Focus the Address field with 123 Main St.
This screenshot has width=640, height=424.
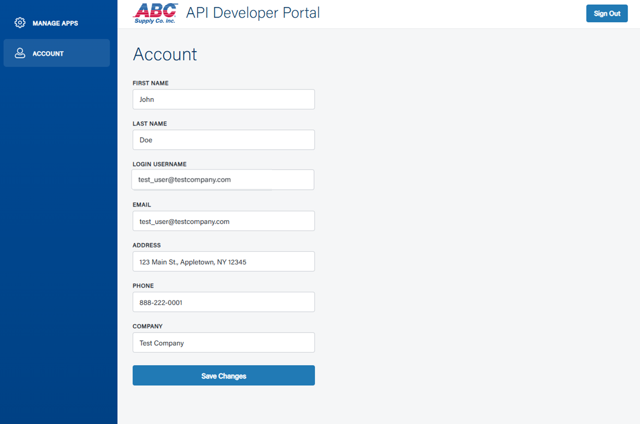[223, 262]
